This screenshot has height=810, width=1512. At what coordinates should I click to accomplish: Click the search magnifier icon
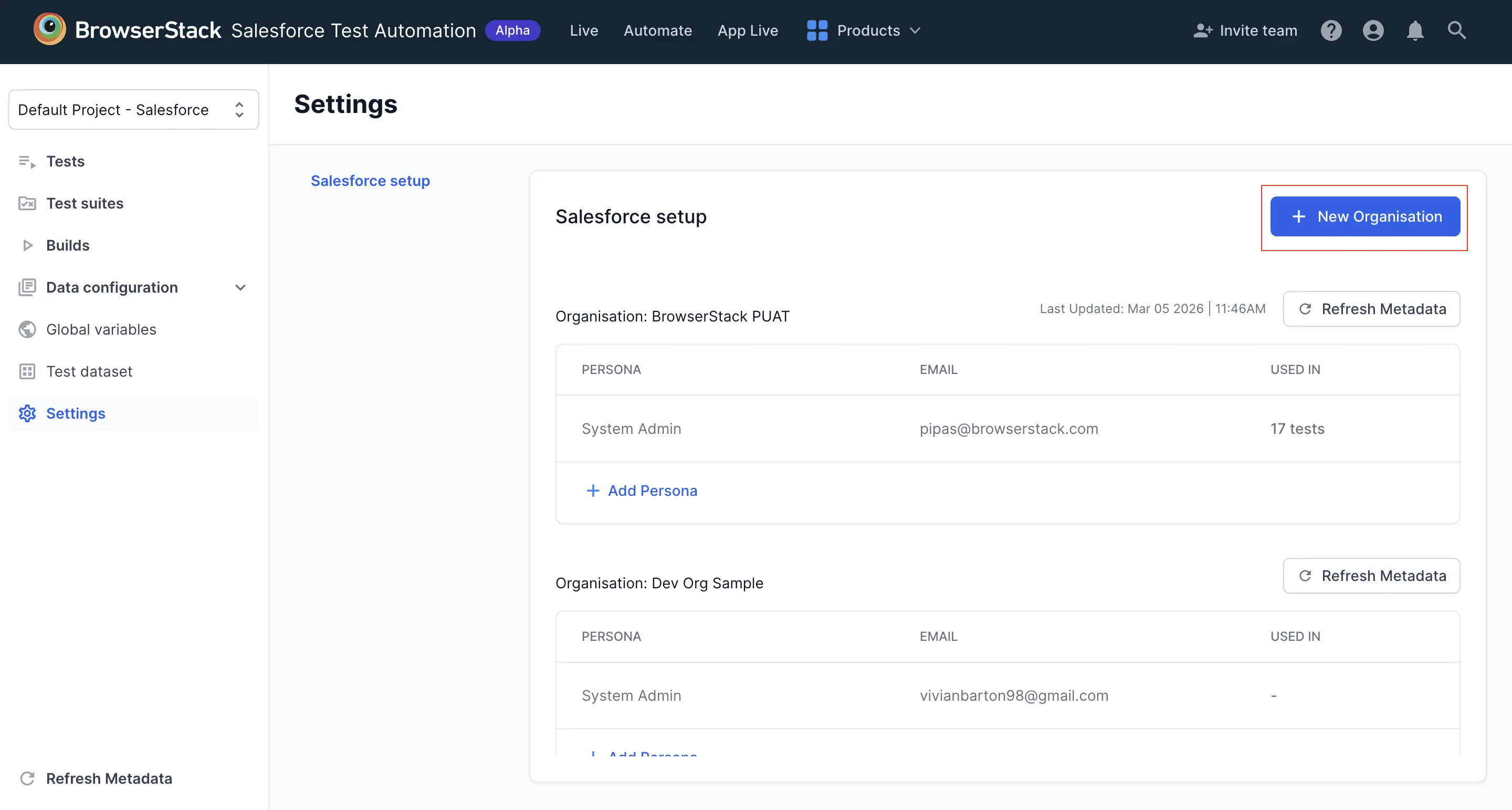[1456, 30]
